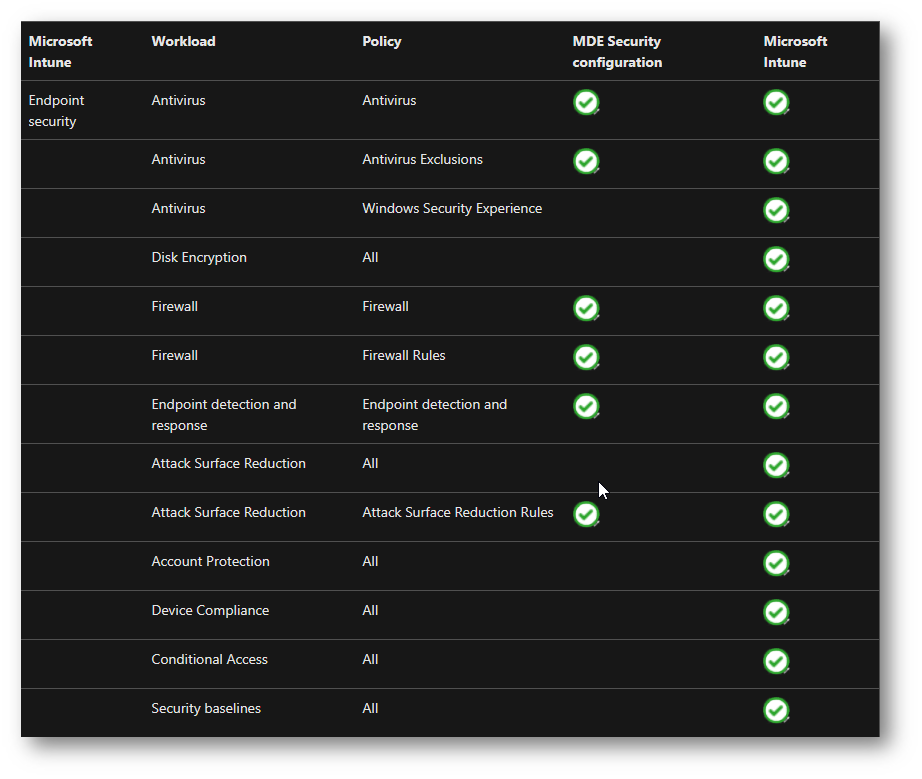Viewport: 922px width, 779px height.
Task: Click Intune checkmark for Windows Security Experience
Action: tap(776, 210)
